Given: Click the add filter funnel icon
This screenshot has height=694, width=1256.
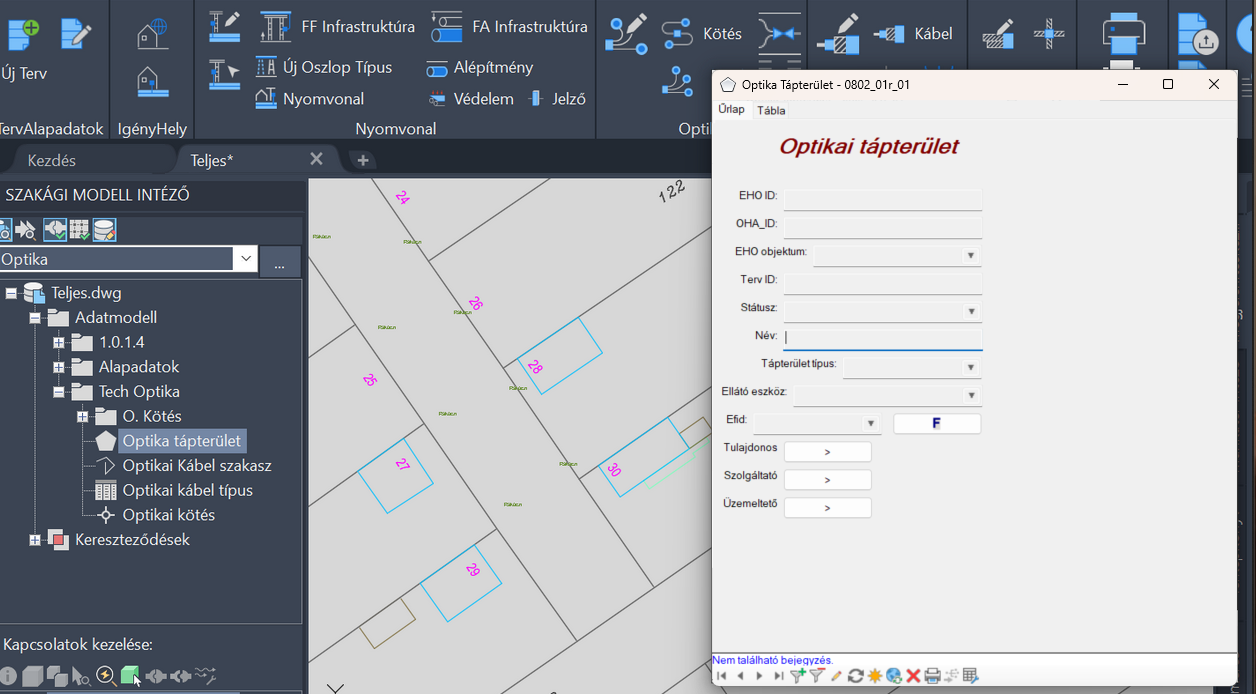Looking at the screenshot, I should click(797, 676).
